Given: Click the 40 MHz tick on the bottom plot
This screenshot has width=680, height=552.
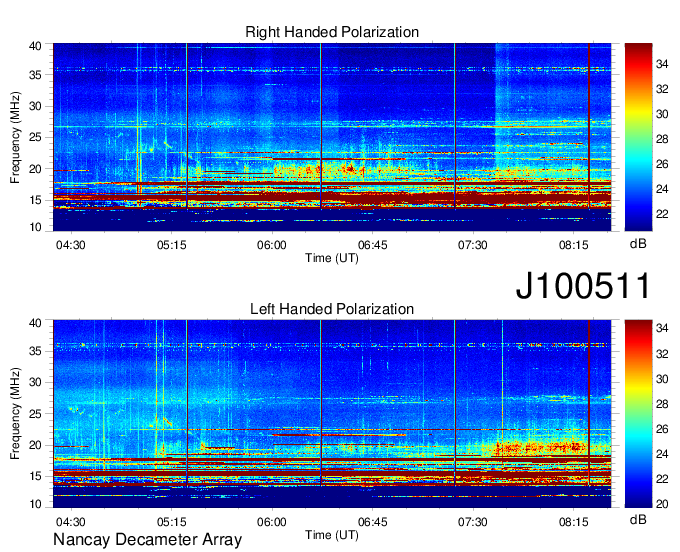Looking at the screenshot, I should [35, 323].
